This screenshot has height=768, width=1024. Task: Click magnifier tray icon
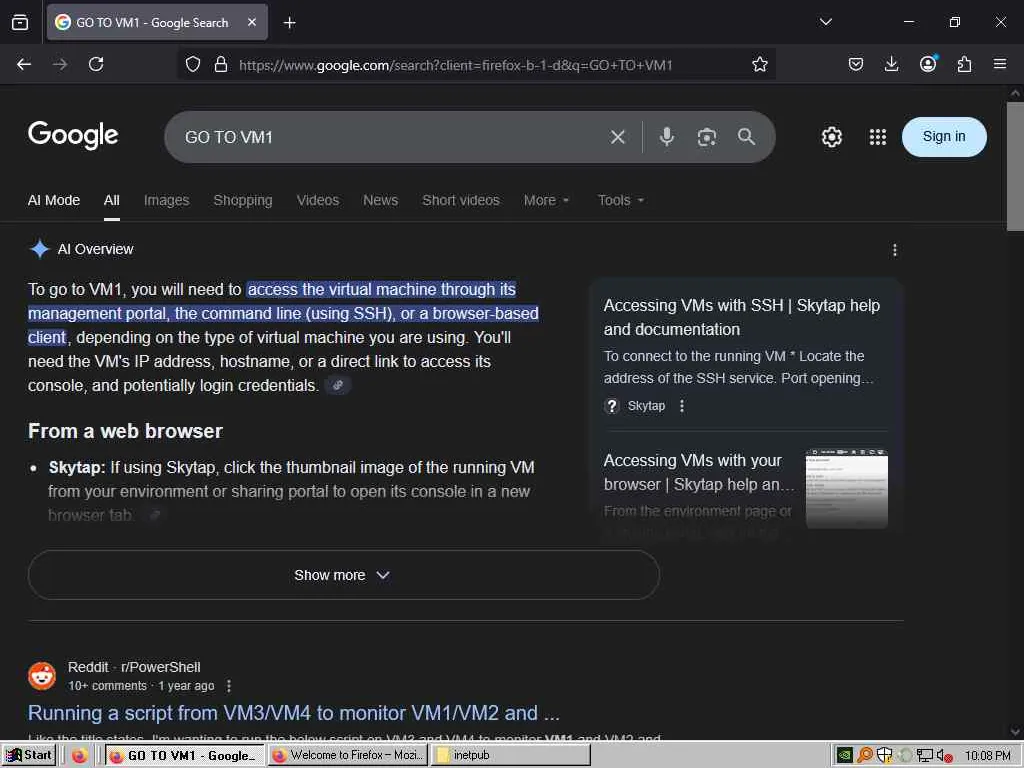pos(864,756)
